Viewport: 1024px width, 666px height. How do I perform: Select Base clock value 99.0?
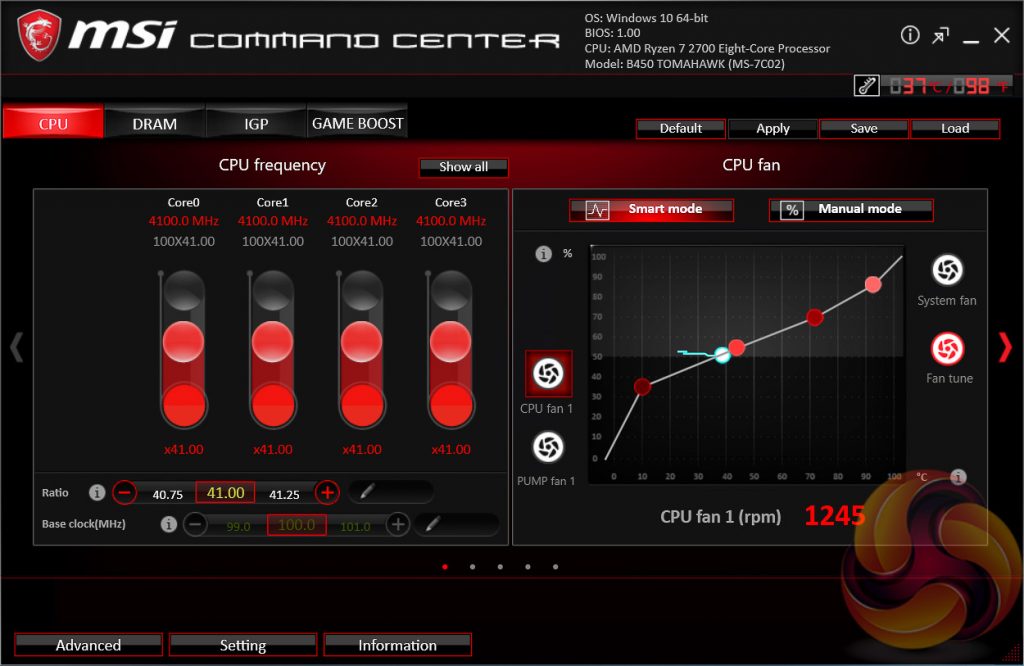[x=238, y=526]
